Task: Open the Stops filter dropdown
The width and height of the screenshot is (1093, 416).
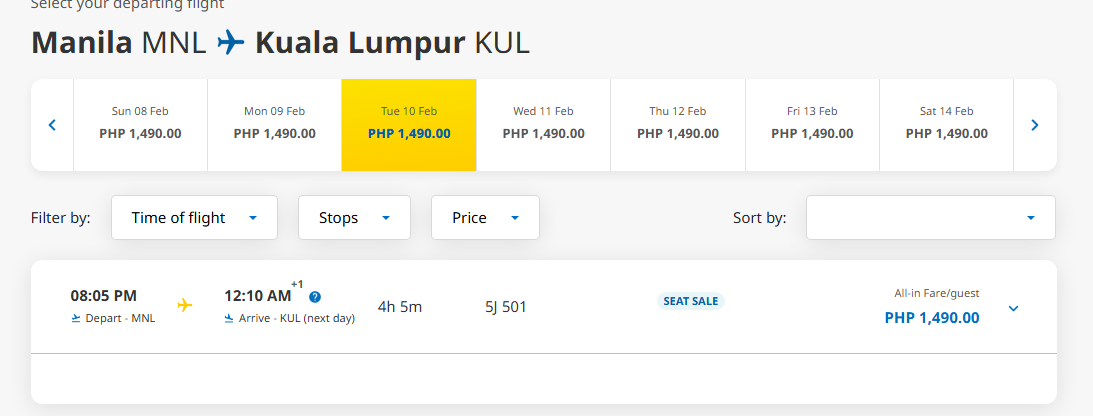Action: (x=354, y=217)
